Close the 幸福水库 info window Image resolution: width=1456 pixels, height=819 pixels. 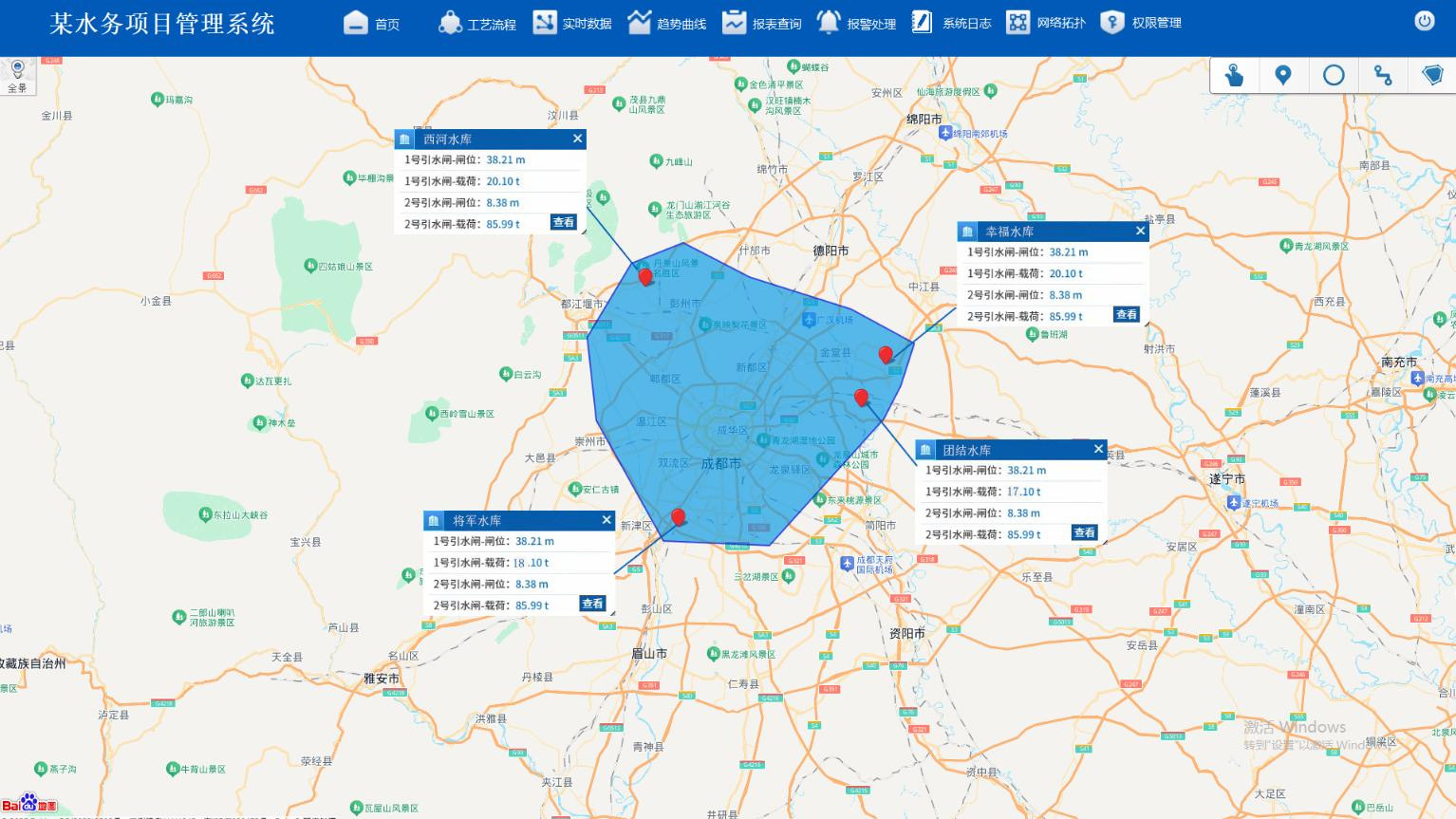[1140, 231]
